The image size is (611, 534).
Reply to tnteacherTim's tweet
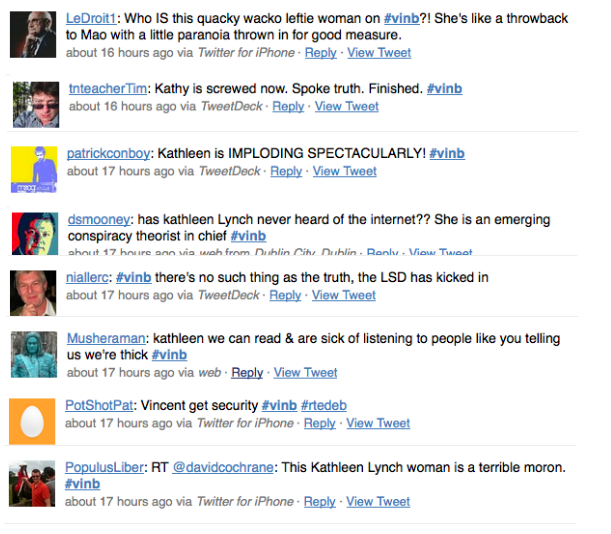288,106
